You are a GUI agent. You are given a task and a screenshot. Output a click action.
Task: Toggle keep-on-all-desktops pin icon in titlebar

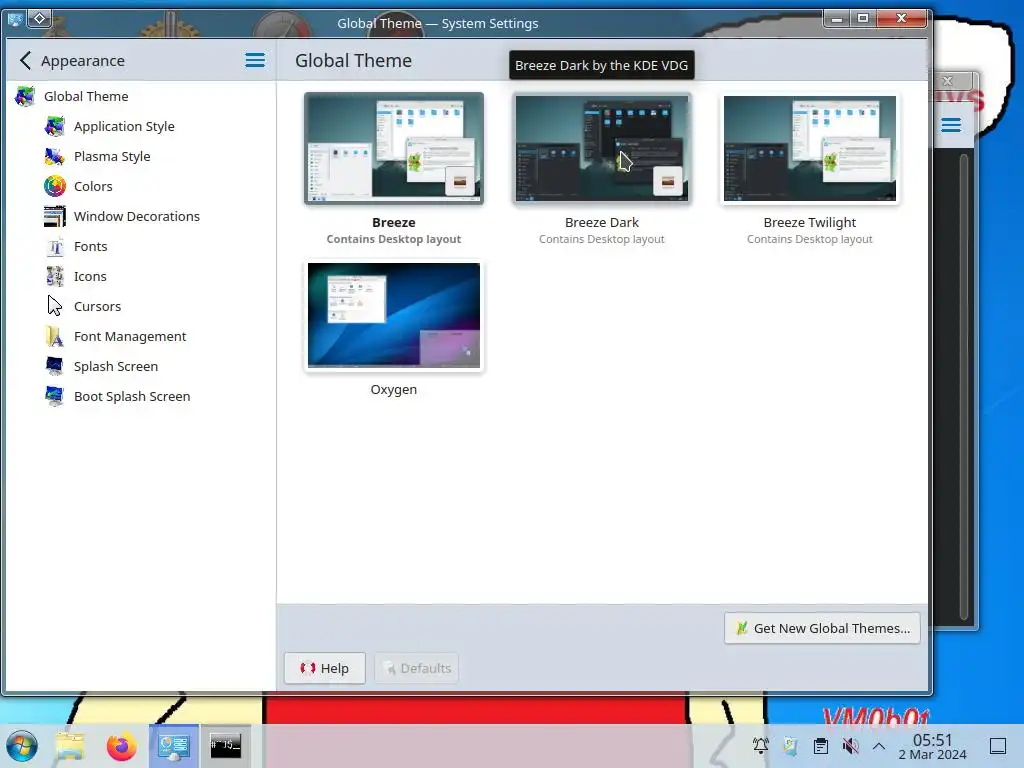pyautogui.click(x=39, y=19)
